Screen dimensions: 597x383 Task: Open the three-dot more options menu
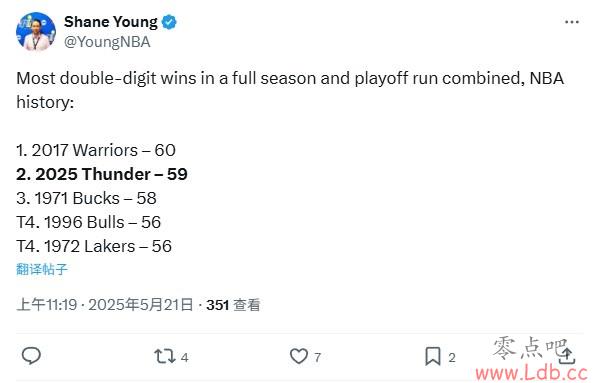coord(571,22)
